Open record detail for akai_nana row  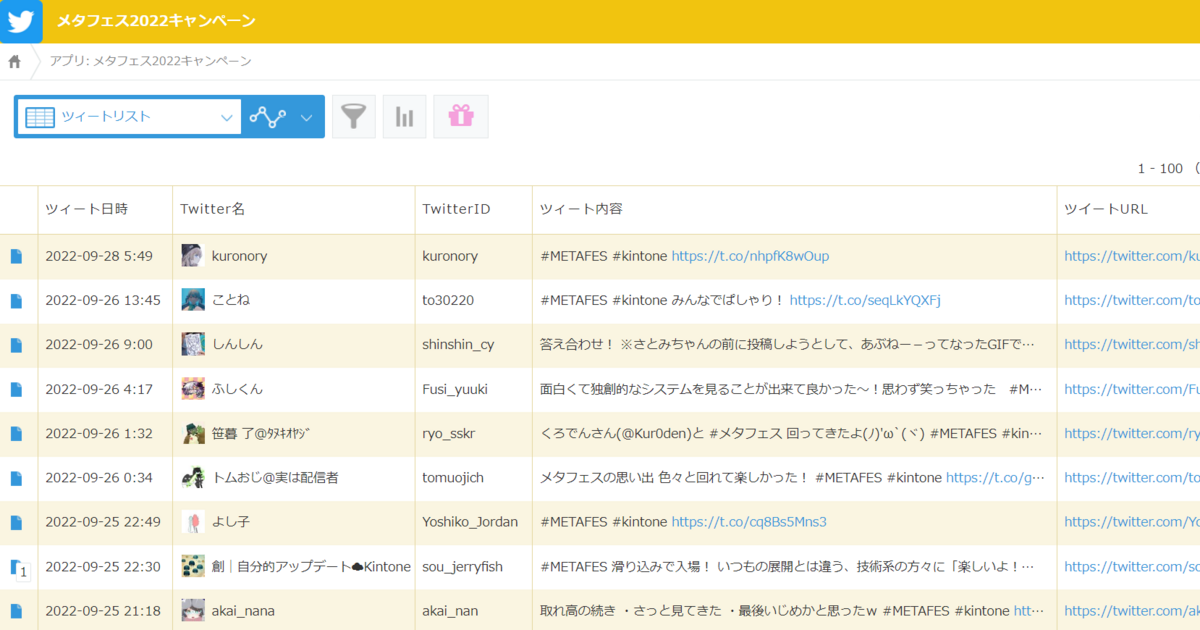click(x=16, y=611)
